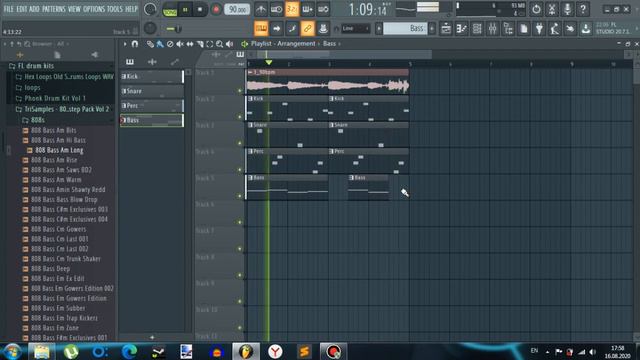Open the ADD menu

(35, 9)
